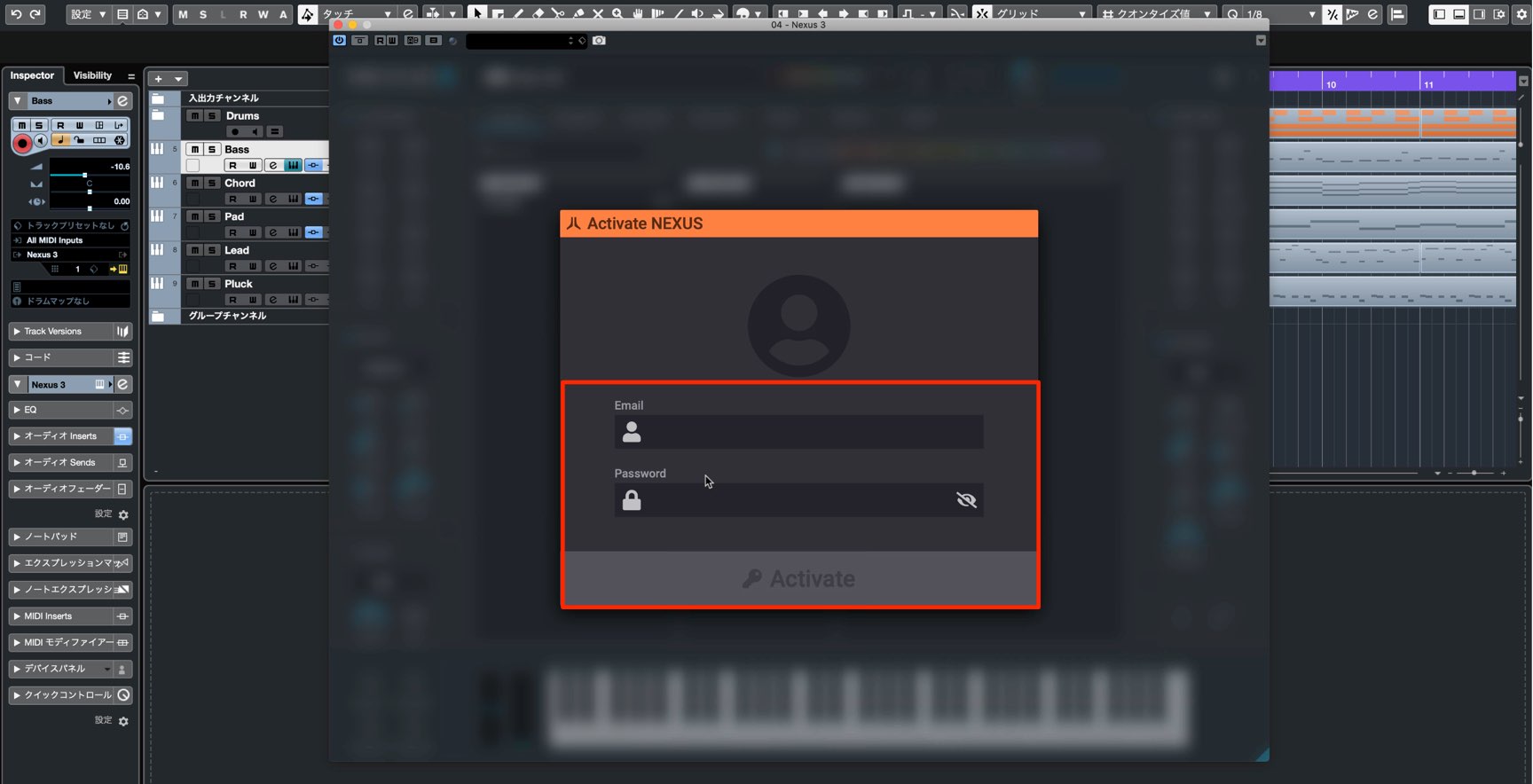This screenshot has width=1533, height=784.
Task: Open the 設定 dropdown in toolbar
Action: (x=88, y=14)
